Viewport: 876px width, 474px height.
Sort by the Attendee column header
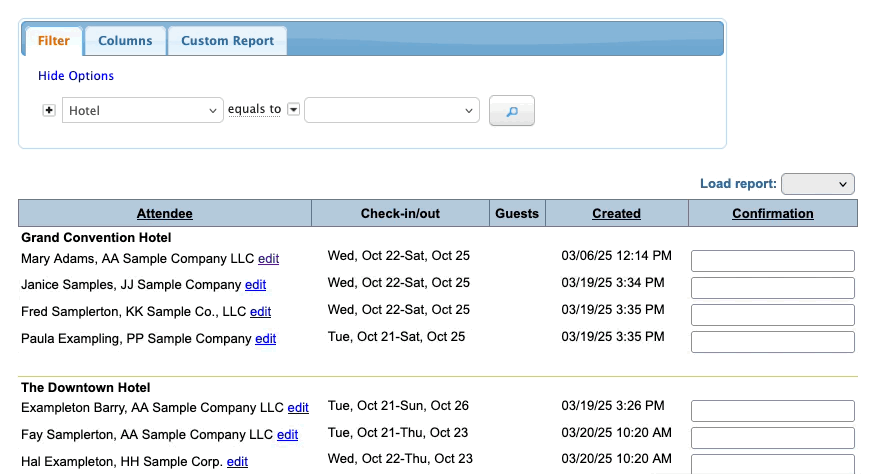coord(165,213)
